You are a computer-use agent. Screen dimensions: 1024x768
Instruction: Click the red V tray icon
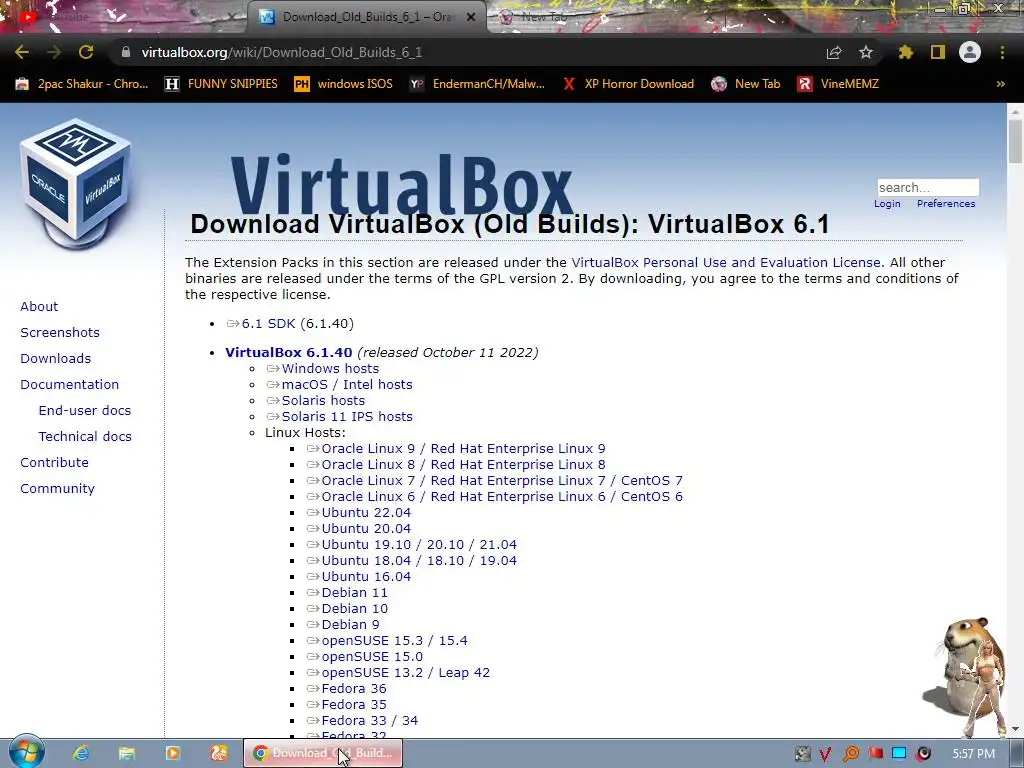click(825, 754)
